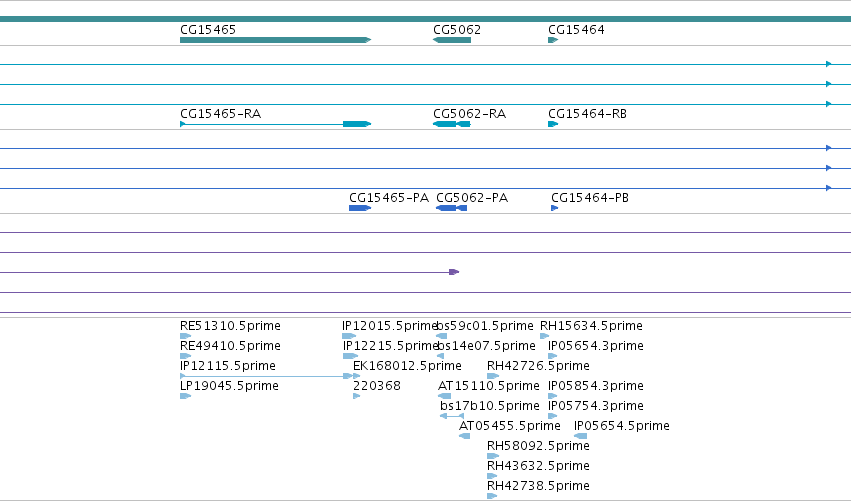851x501 pixels.
Task: Select the CG15464-RB transcript label
Action: (587, 114)
